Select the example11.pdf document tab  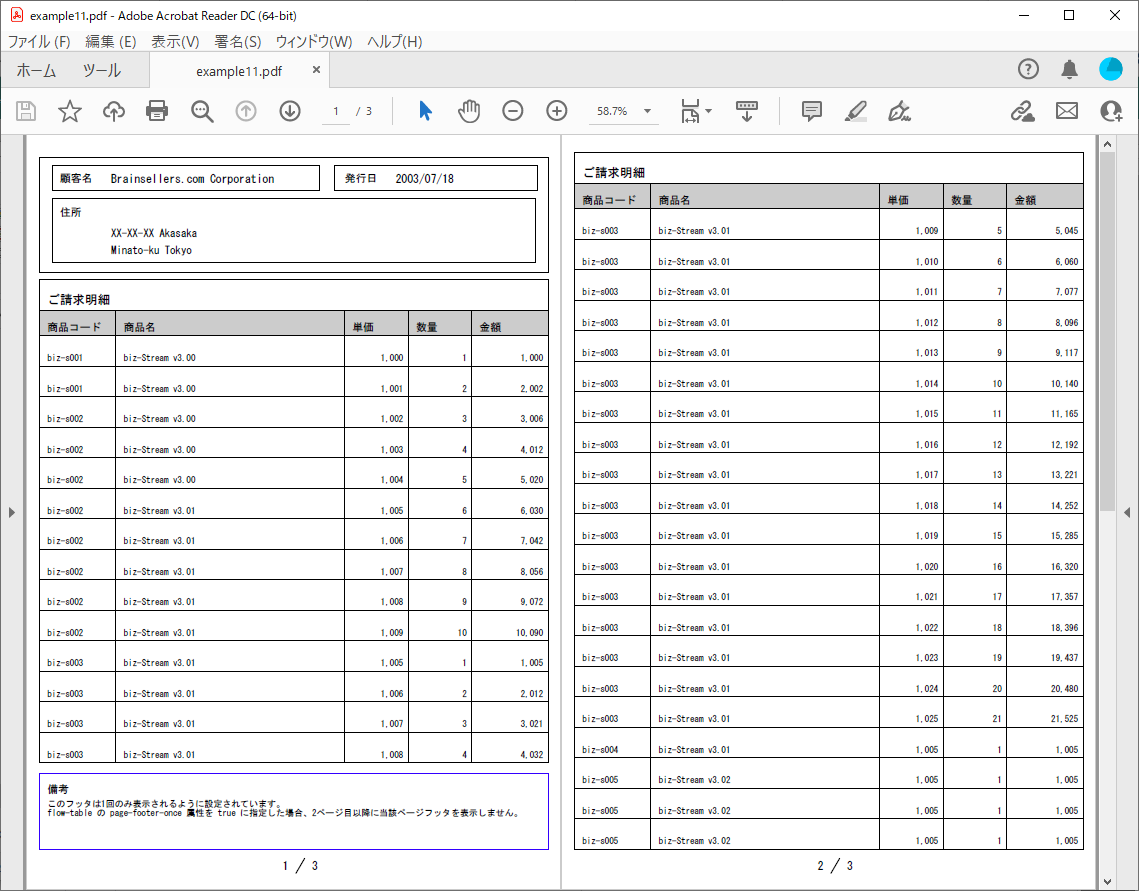coord(239,71)
